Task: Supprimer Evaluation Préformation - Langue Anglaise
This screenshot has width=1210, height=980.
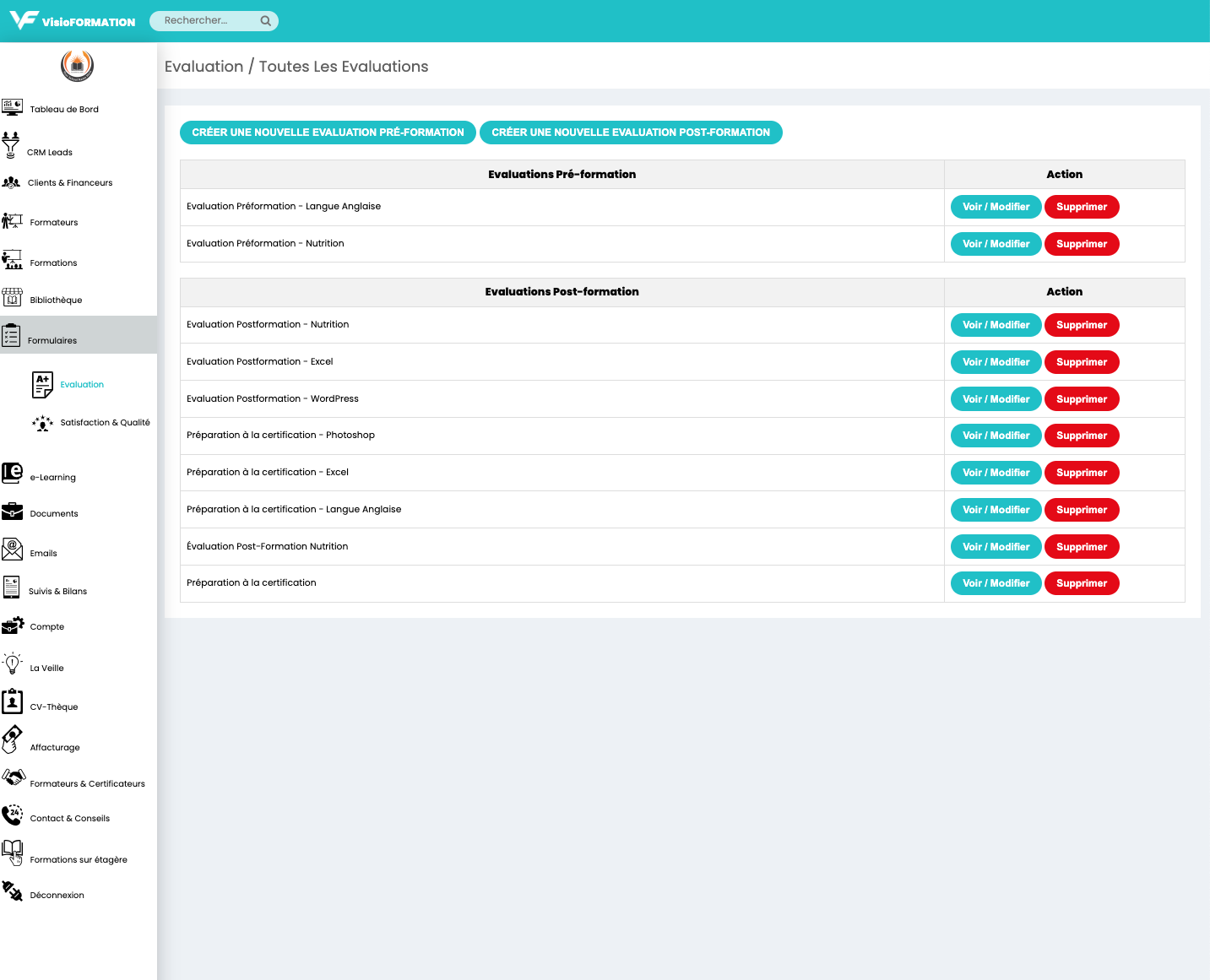Action: tap(1082, 207)
